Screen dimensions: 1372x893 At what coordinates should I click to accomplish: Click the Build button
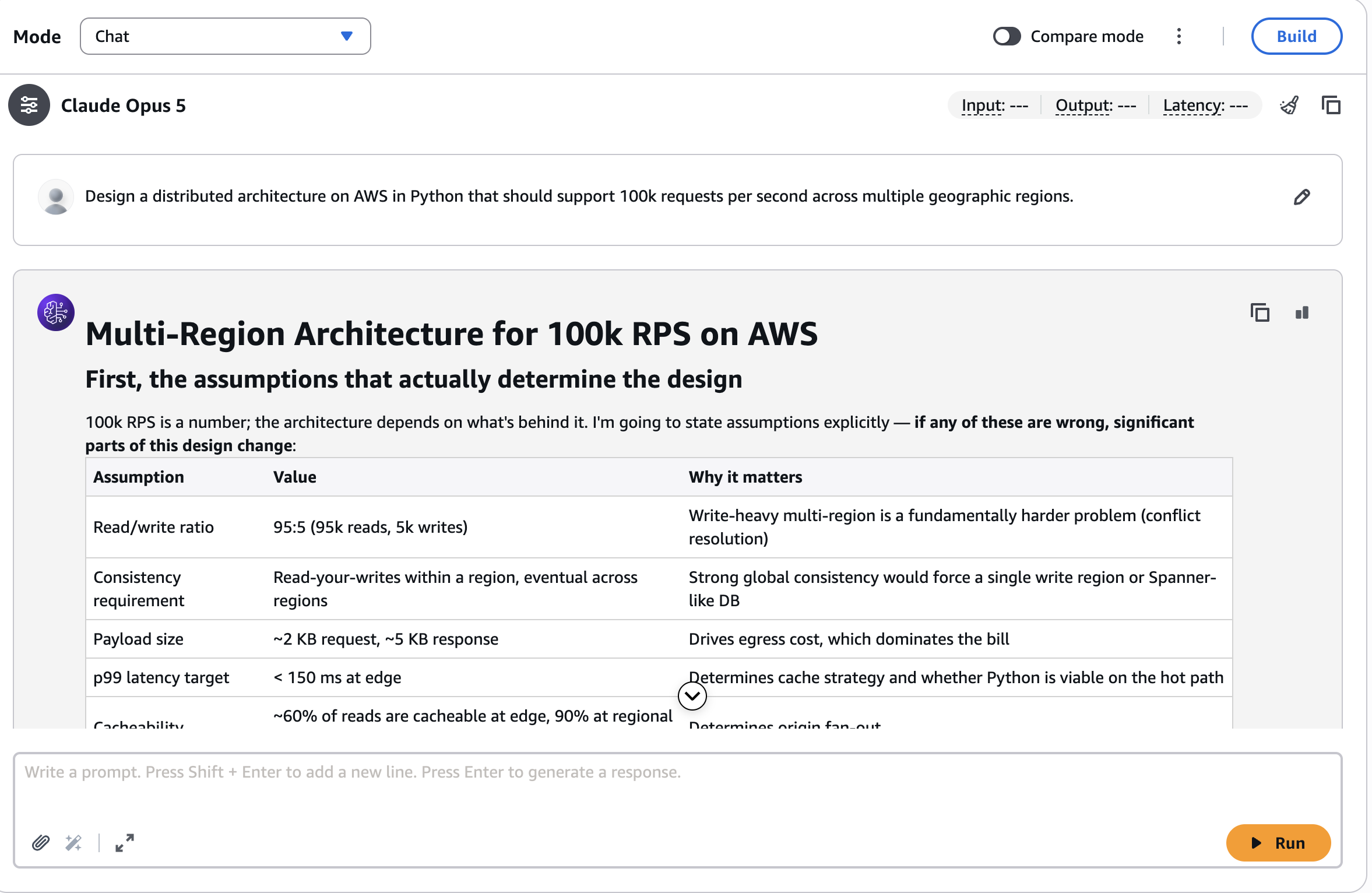[x=1296, y=36]
